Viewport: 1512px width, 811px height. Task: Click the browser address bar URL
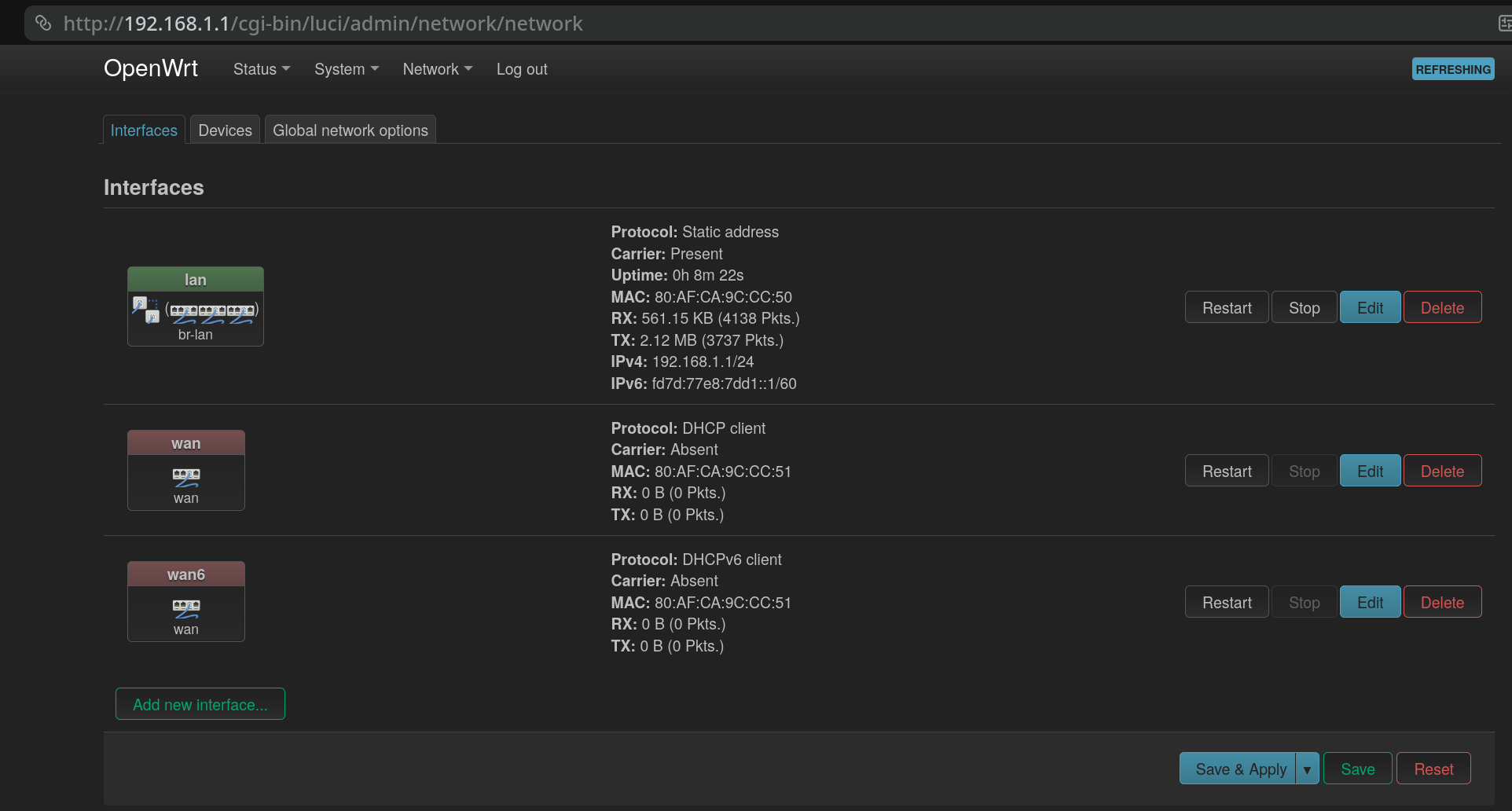pos(323,24)
